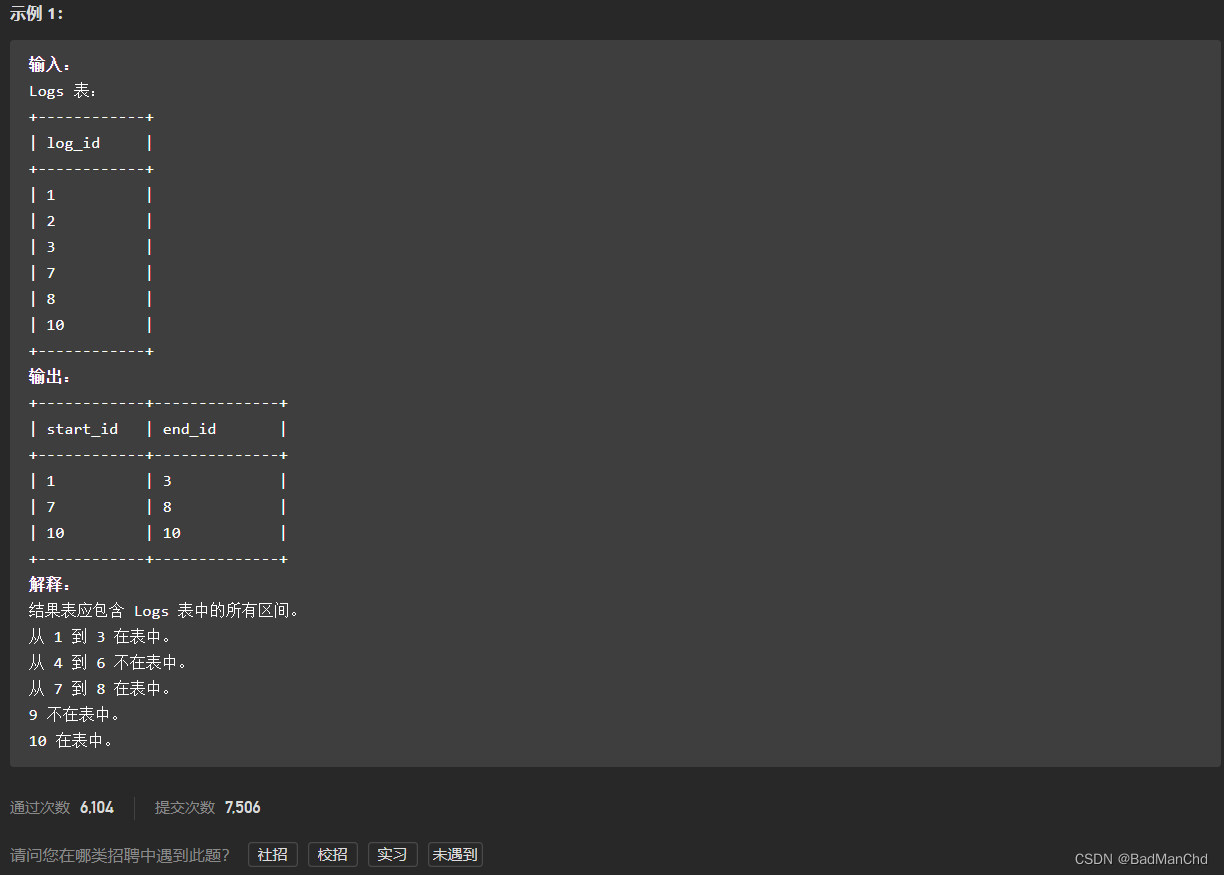
Task: Click the 示例 1 heading
Action: coord(36,14)
